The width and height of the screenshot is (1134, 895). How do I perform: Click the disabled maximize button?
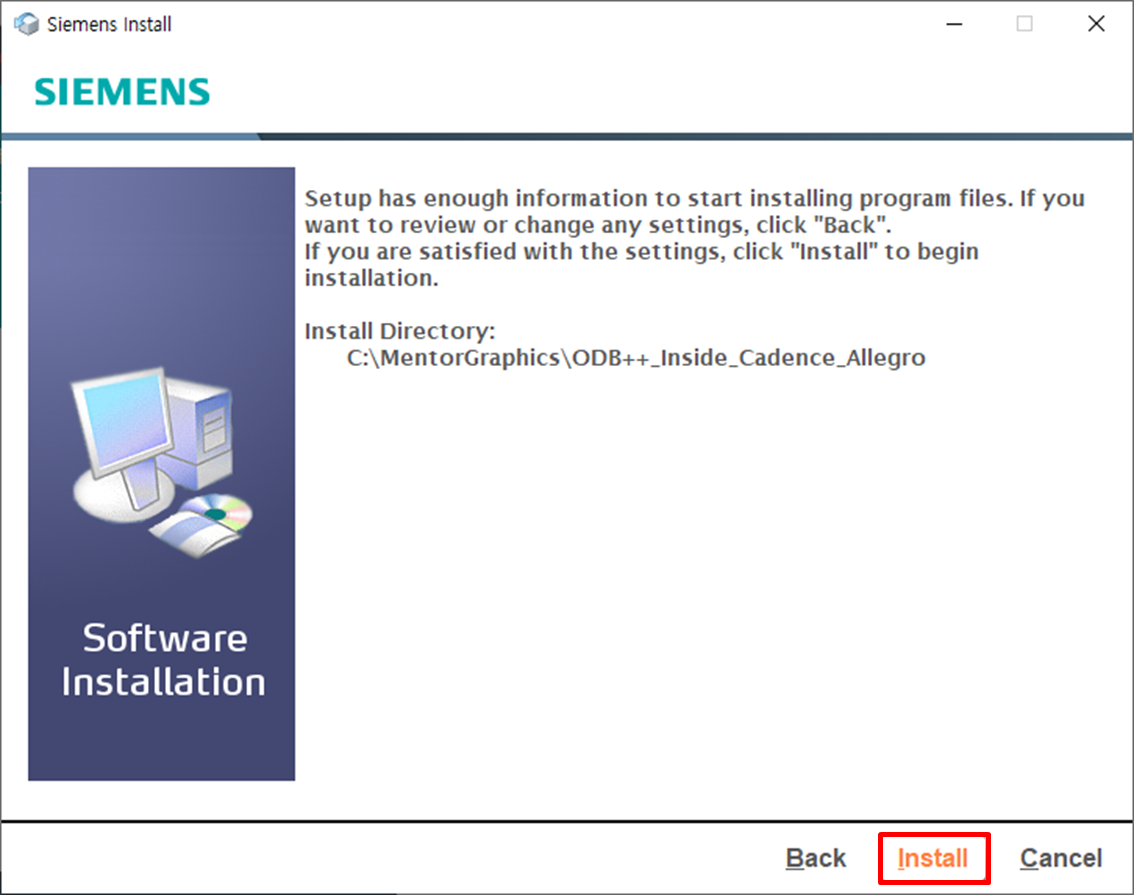coord(1025,24)
